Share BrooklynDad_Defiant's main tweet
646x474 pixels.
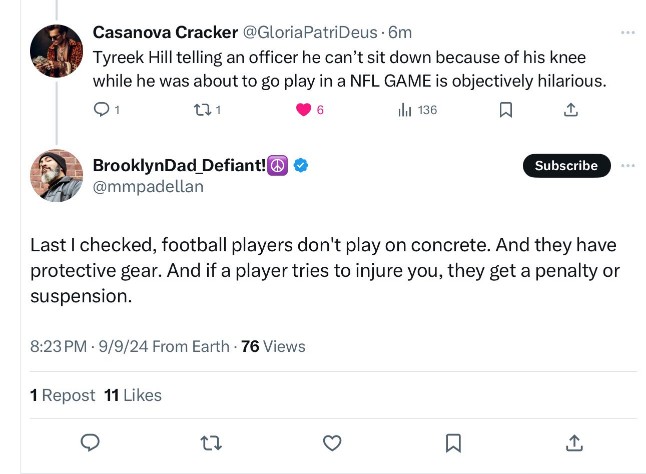(x=574, y=442)
